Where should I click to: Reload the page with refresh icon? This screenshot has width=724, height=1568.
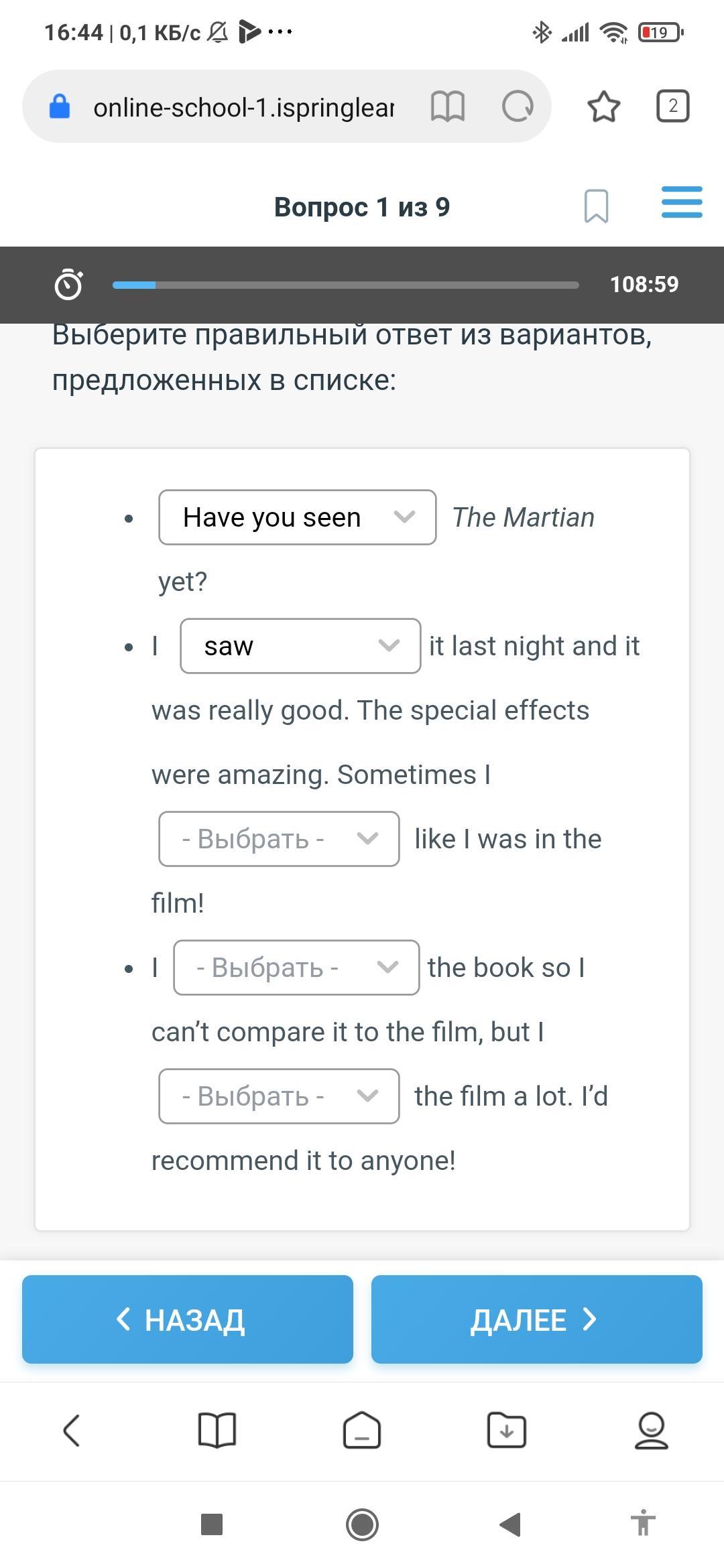tap(518, 107)
